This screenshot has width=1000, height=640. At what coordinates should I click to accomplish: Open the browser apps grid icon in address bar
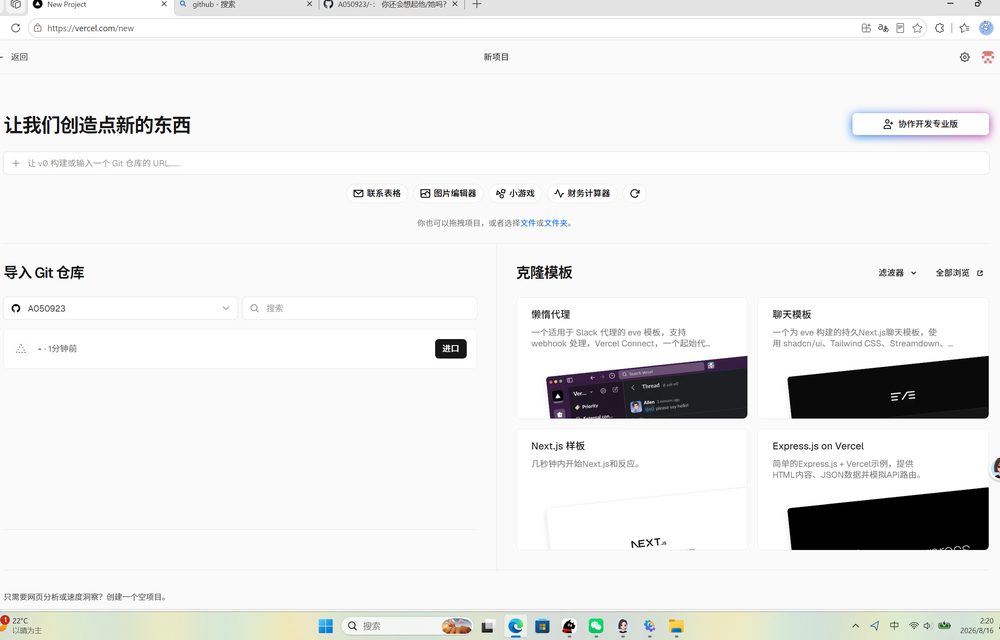point(865,28)
